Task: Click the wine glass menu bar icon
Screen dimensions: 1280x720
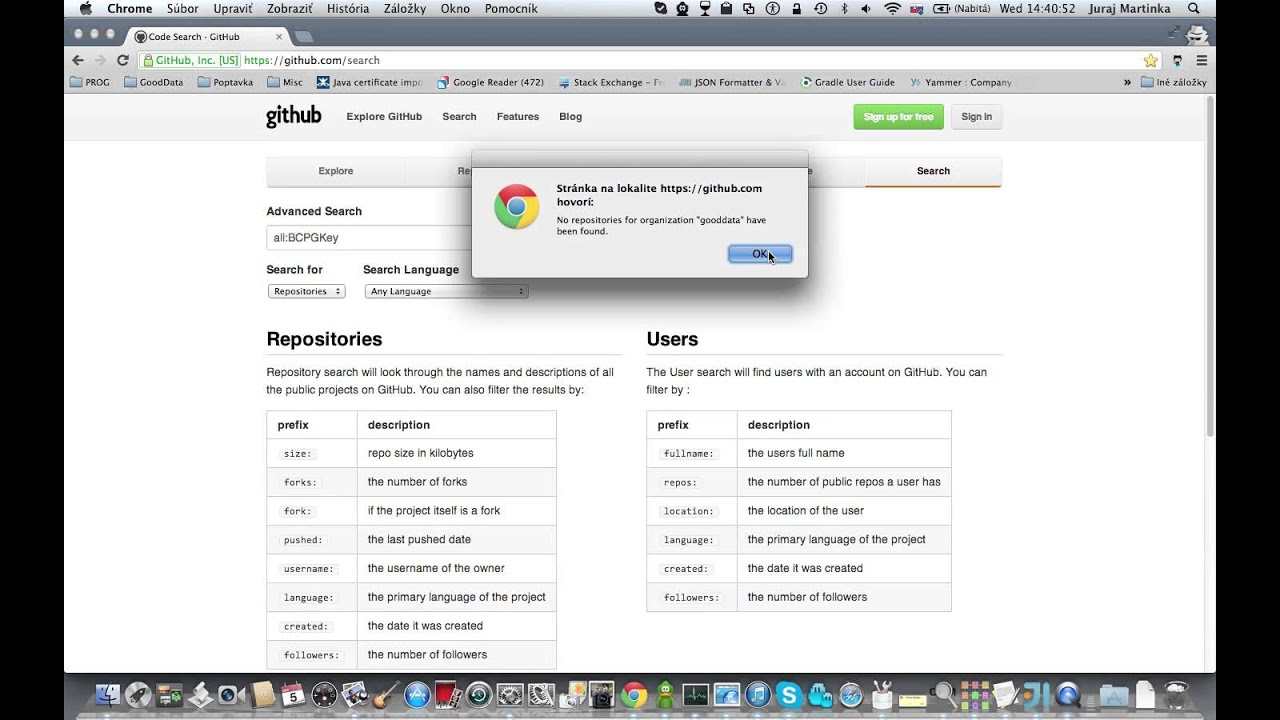Action: pyautogui.click(x=704, y=8)
